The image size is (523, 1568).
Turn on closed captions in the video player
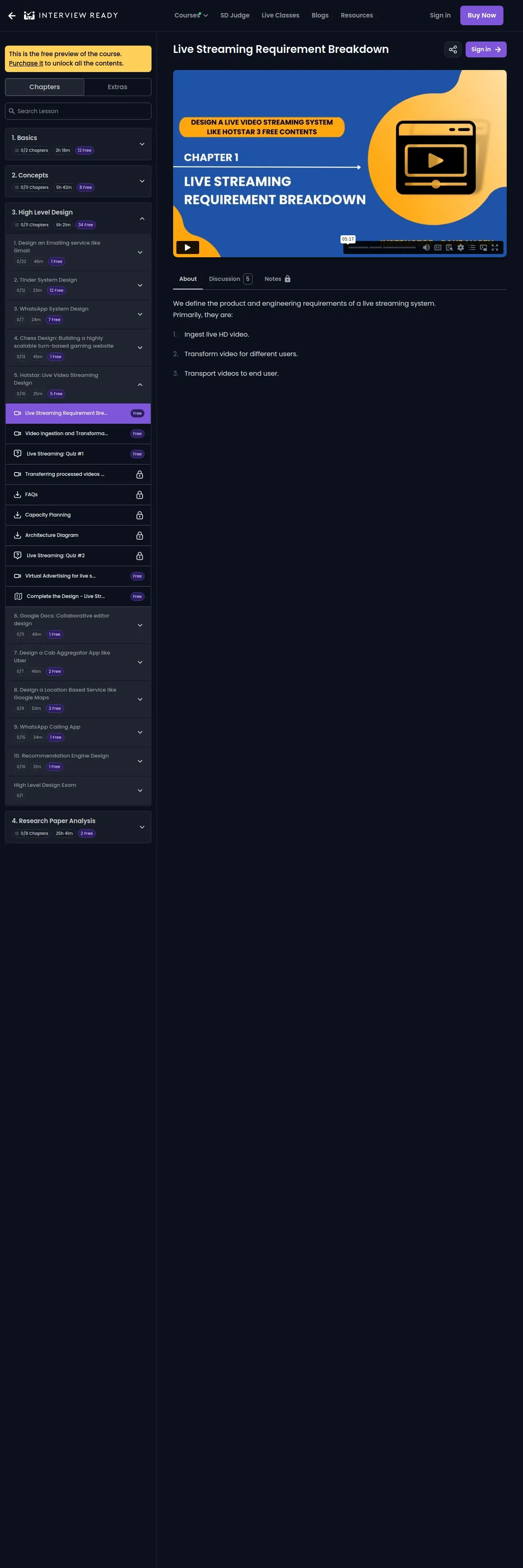[438, 248]
